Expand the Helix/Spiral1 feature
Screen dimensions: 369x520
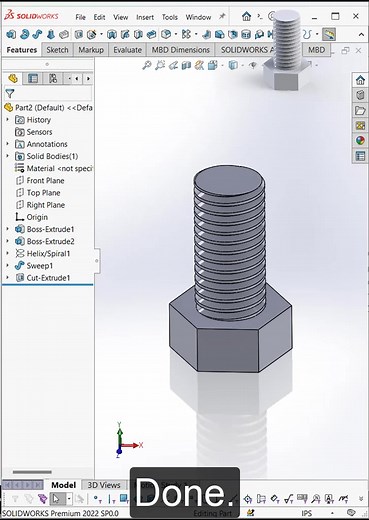pyautogui.click(x=8, y=253)
